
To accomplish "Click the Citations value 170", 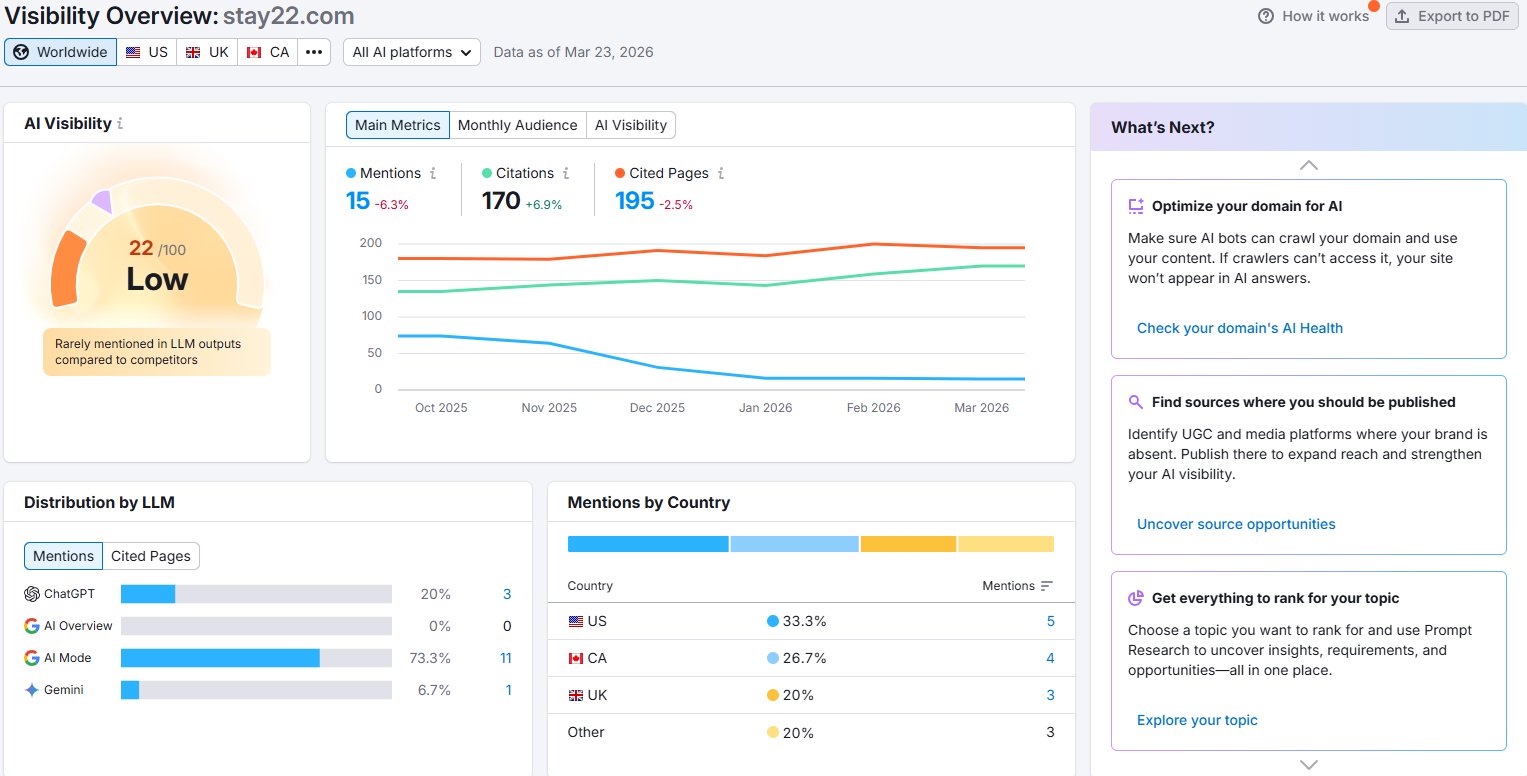I will coord(501,201).
